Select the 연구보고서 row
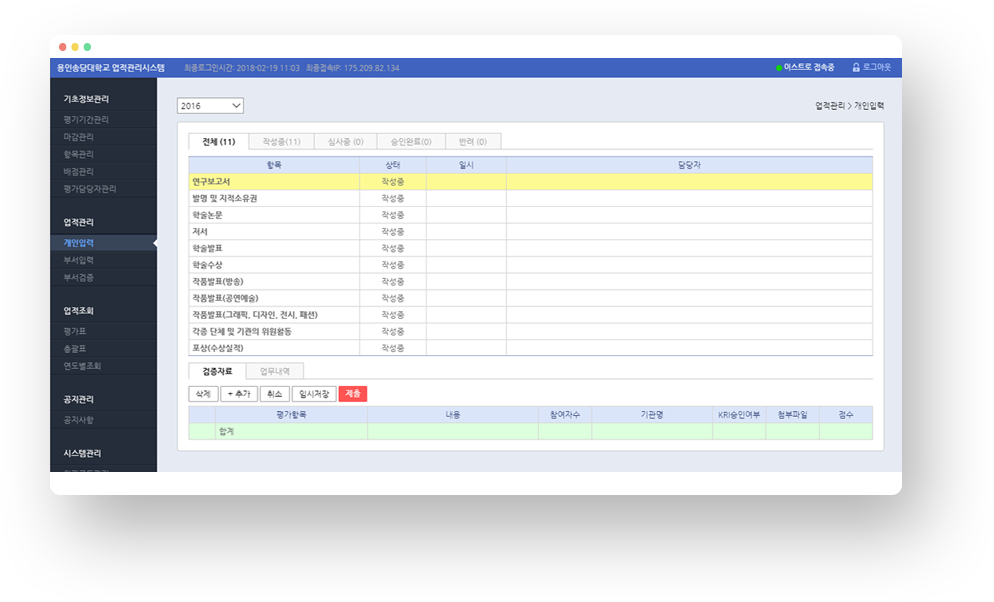This screenshot has height=602, width=994. (531, 182)
